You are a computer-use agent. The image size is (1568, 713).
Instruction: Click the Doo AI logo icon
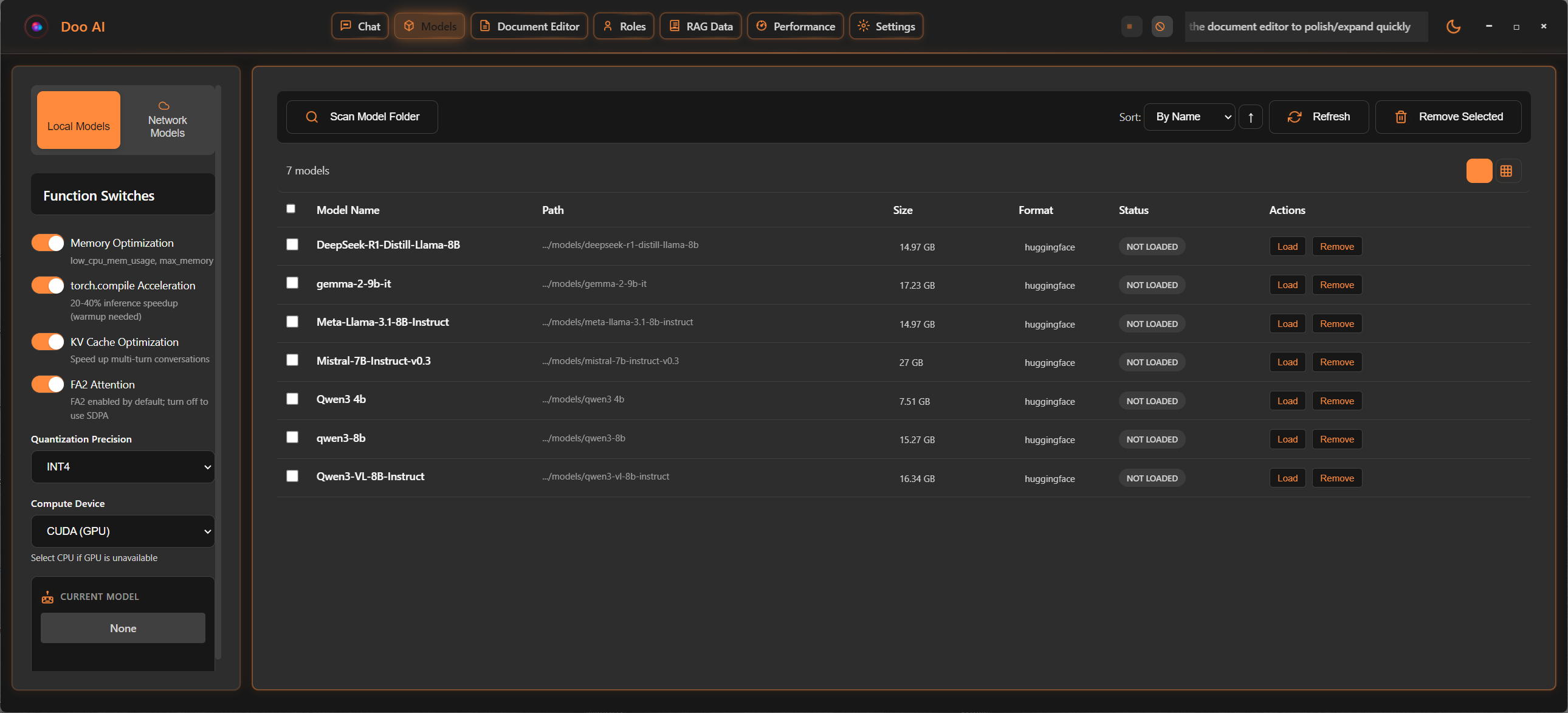point(36,26)
